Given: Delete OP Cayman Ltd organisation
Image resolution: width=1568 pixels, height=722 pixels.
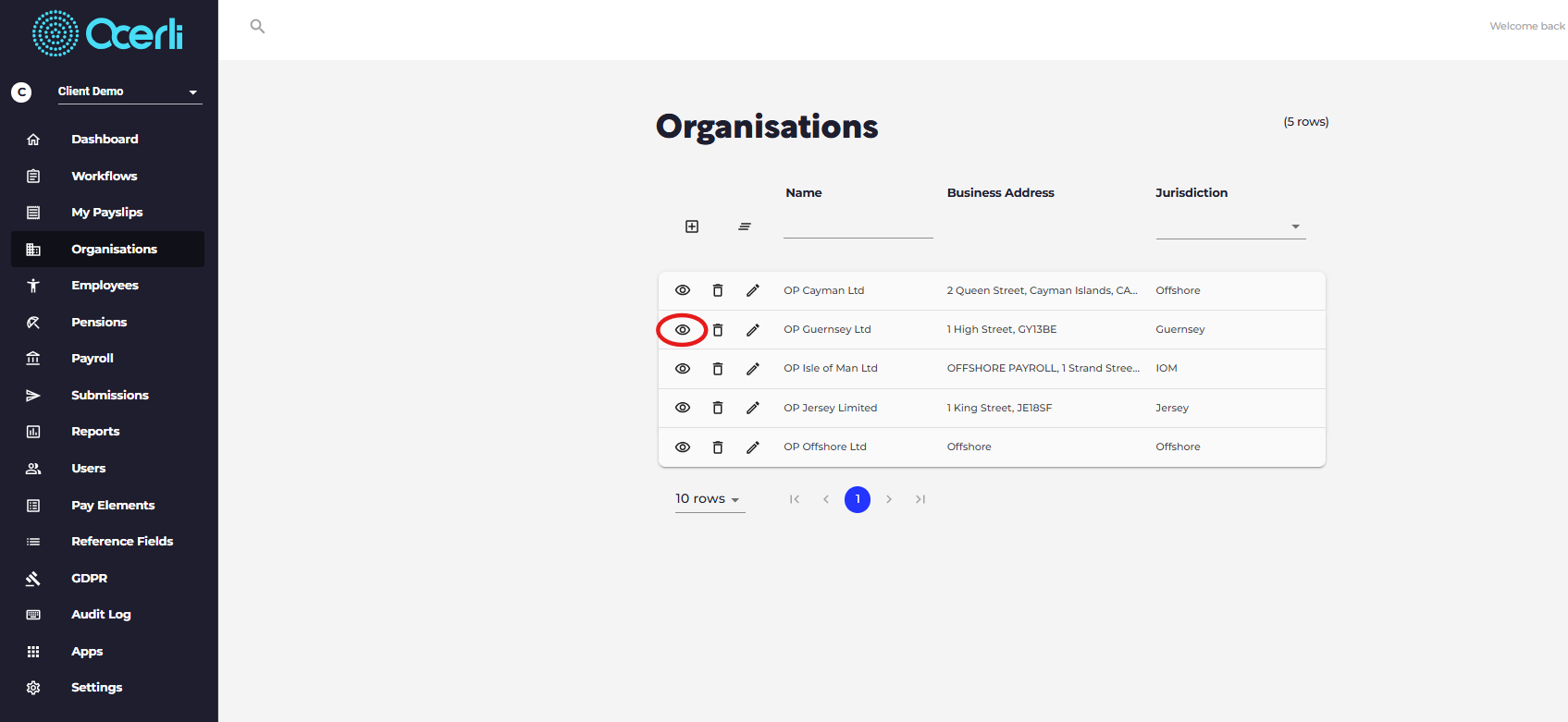Looking at the screenshot, I should (718, 290).
